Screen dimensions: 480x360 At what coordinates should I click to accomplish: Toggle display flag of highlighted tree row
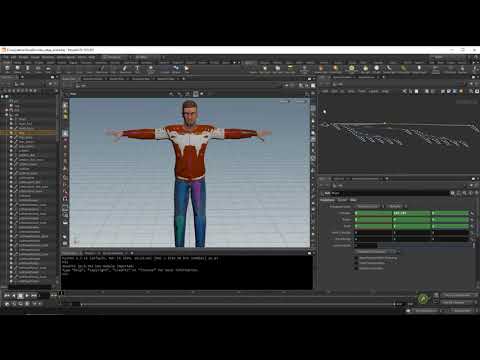pos(11,133)
